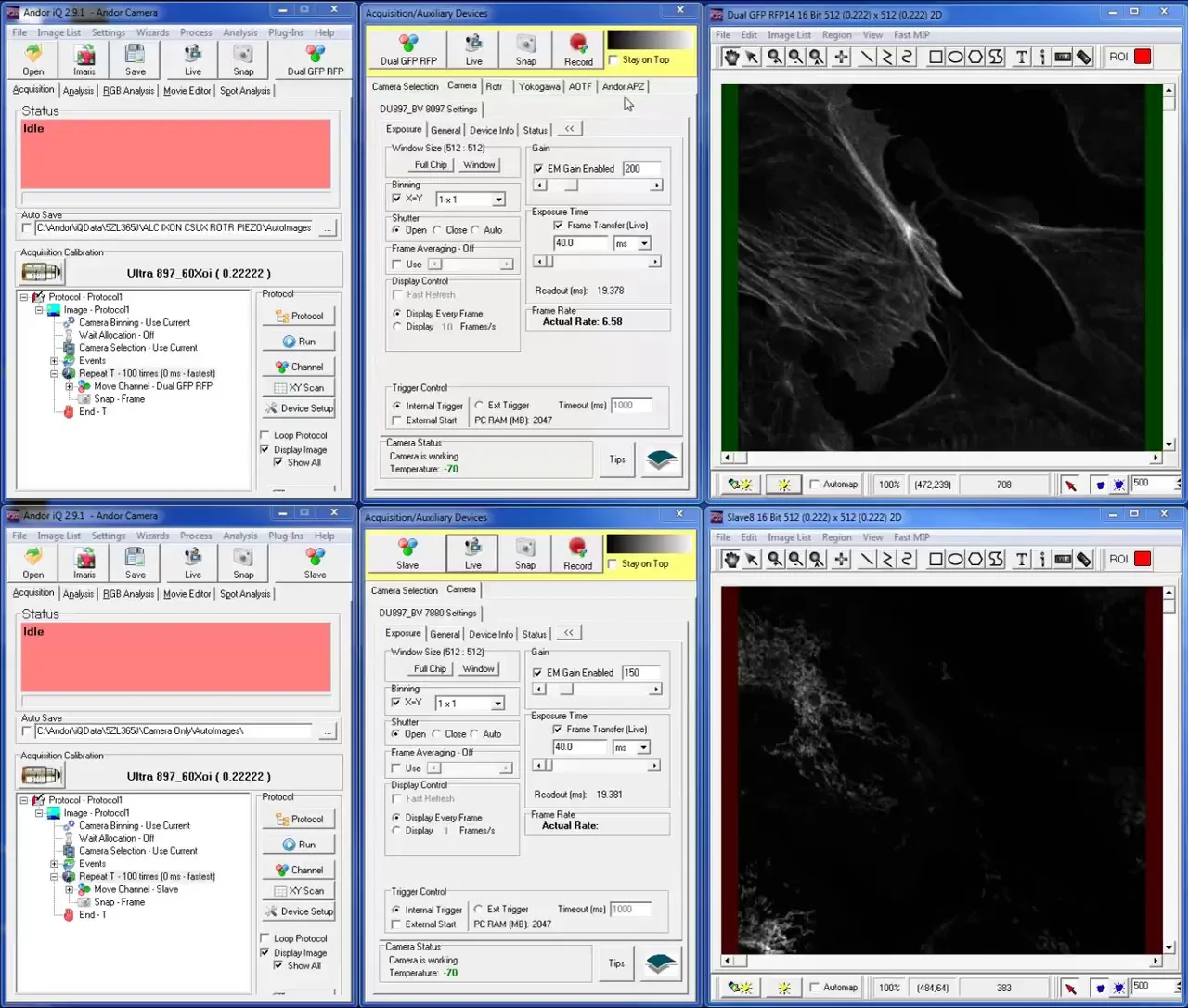
Task: Click book icon beside Tips in top acquisition window
Action: click(661, 459)
